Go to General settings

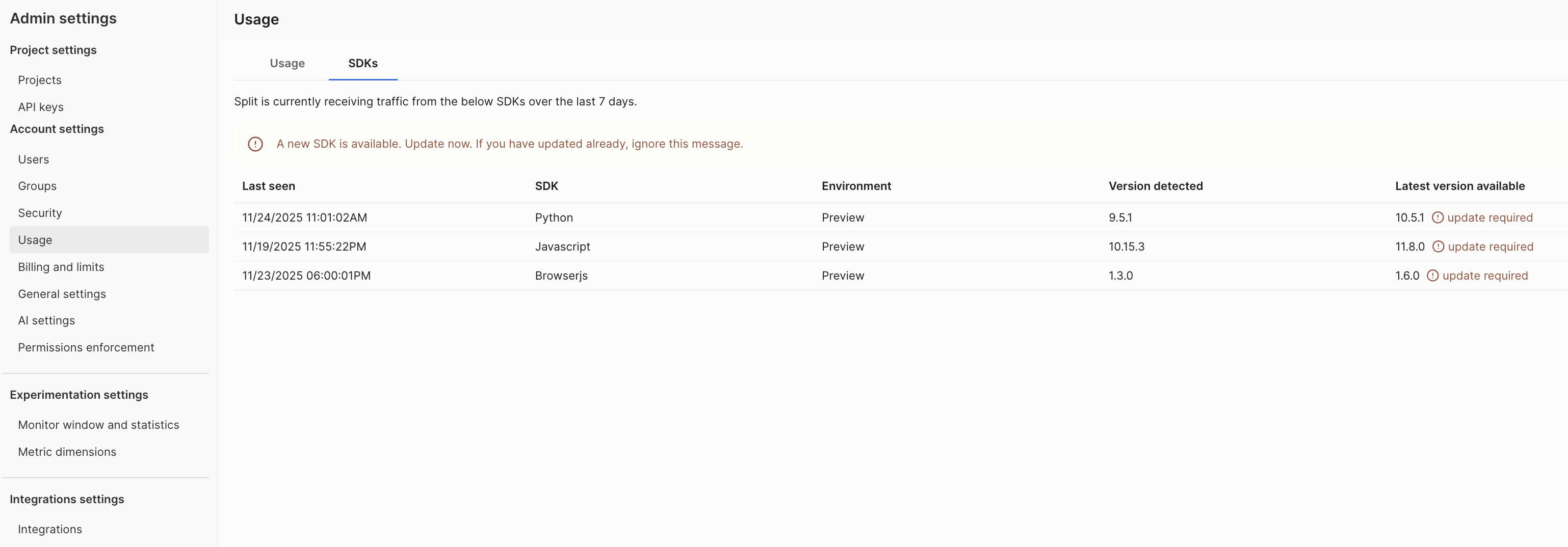pos(62,294)
